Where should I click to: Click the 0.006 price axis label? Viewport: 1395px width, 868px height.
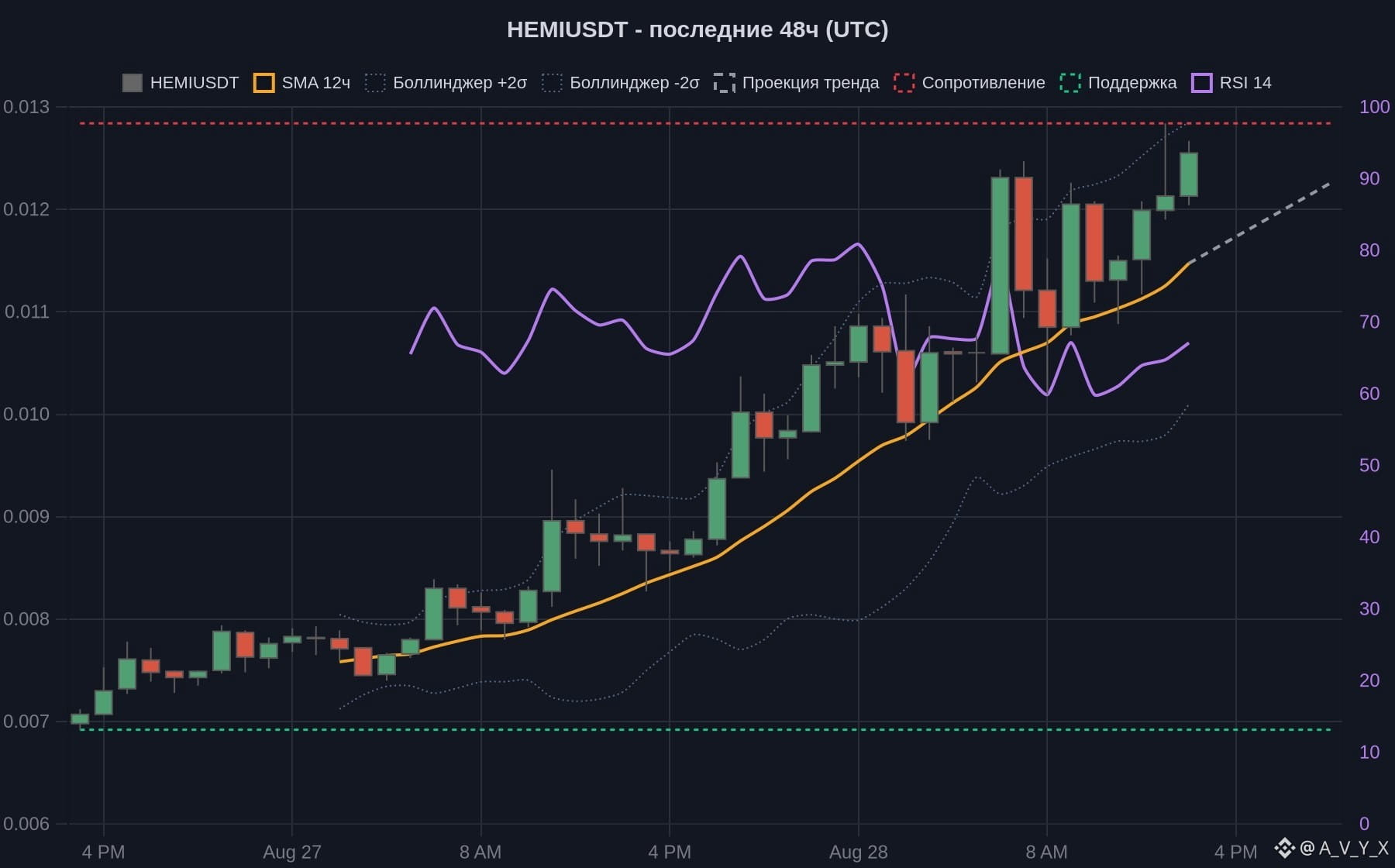point(26,824)
